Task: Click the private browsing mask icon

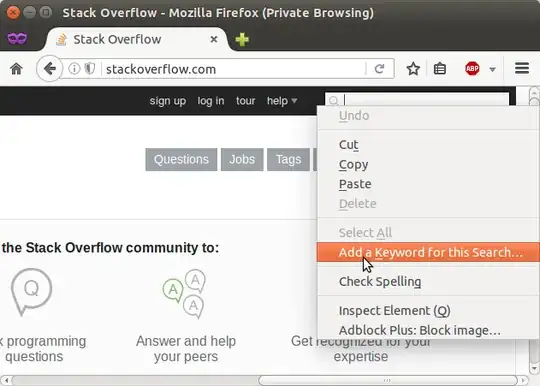Action: point(17,38)
